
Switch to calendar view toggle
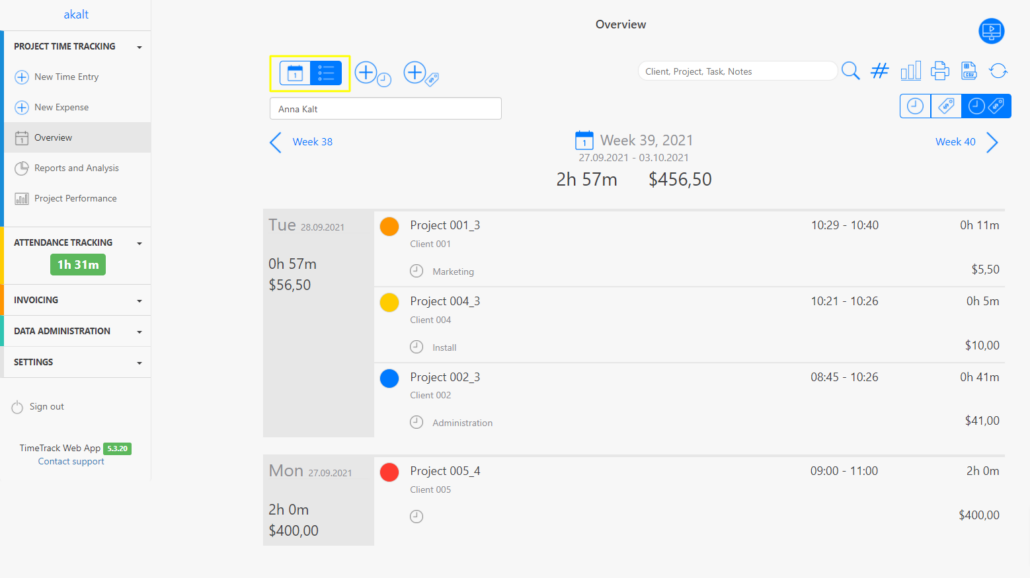pyautogui.click(x=295, y=73)
